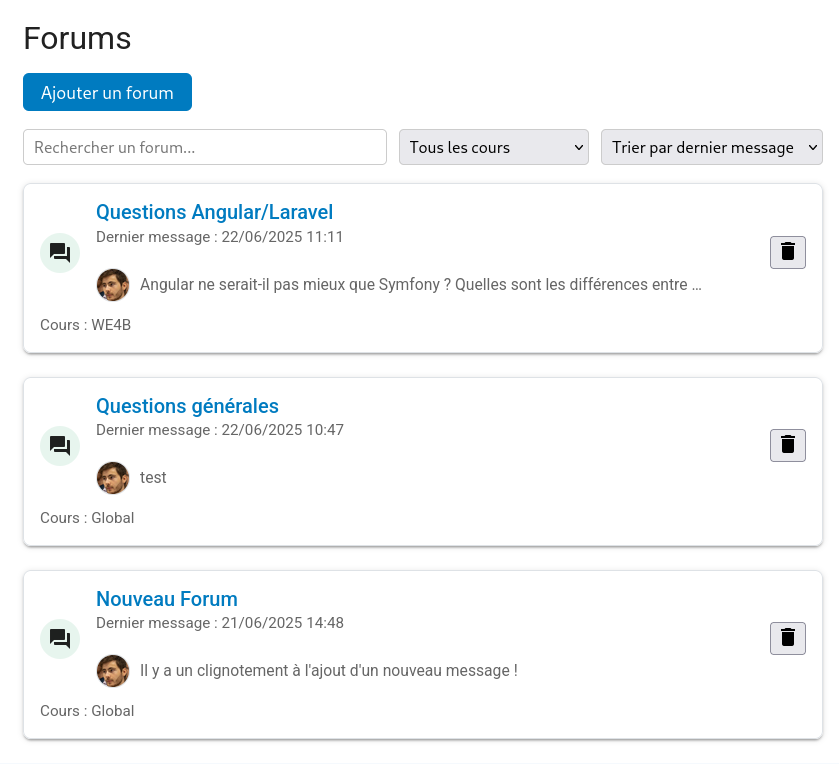Select the forum chat icon beside Questions Angular/Laravel
The width and height of the screenshot is (839, 764).
[59, 252]
